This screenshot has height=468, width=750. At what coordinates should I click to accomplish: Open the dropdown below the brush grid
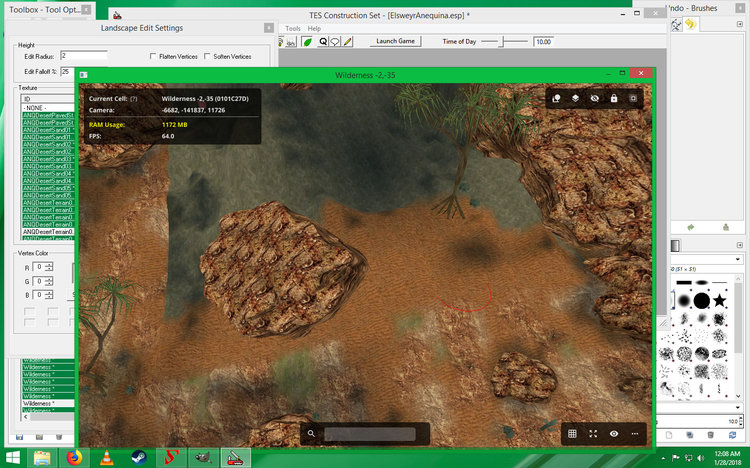click(738, 407)
